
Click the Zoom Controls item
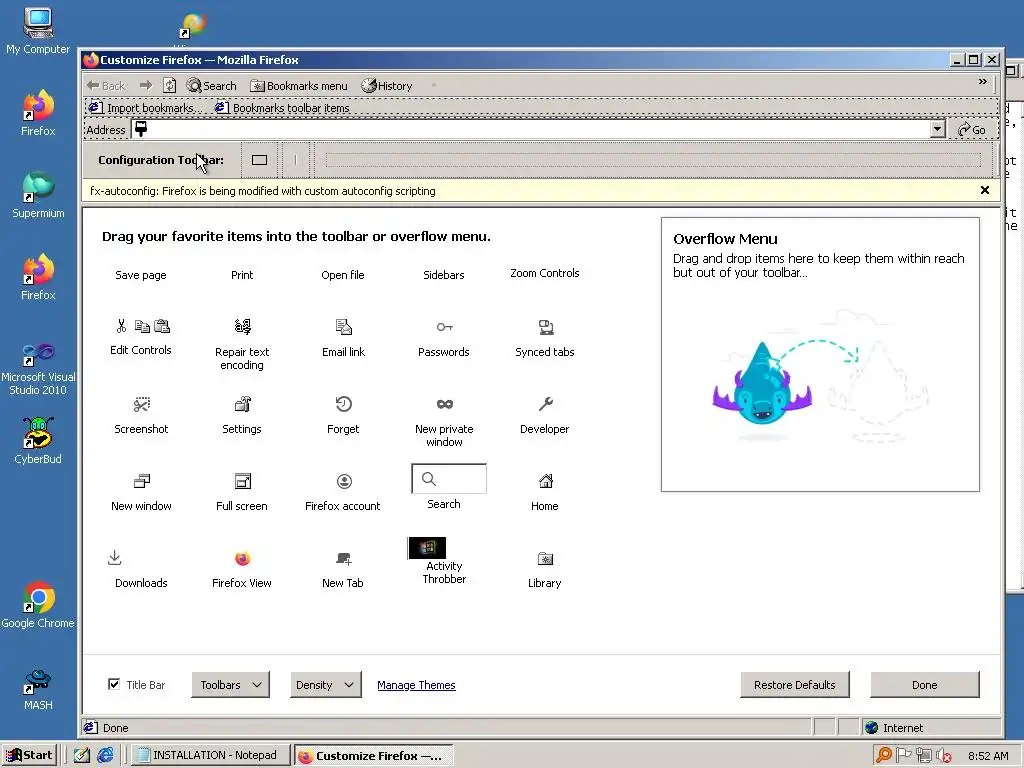click(545, 273)
